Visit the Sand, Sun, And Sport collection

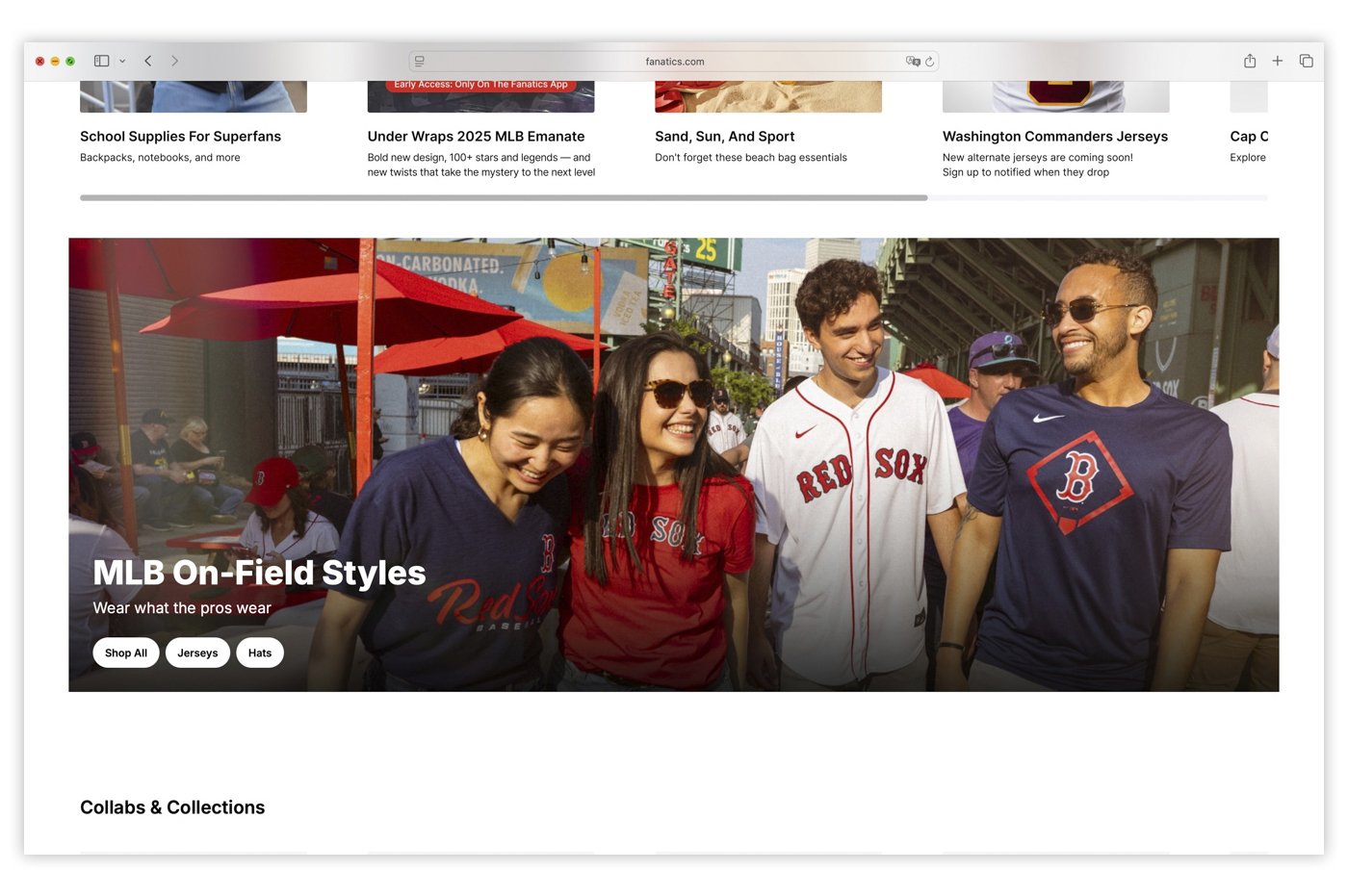(x=724, y=137)
